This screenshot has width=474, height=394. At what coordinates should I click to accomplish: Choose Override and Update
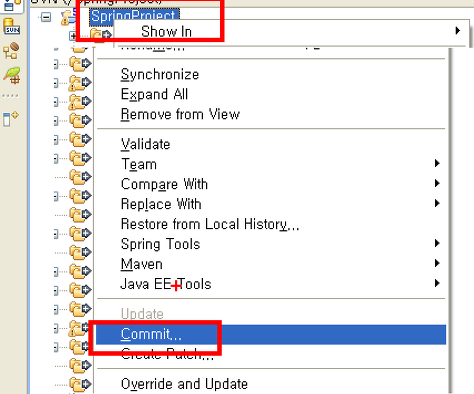coord(271,384)
